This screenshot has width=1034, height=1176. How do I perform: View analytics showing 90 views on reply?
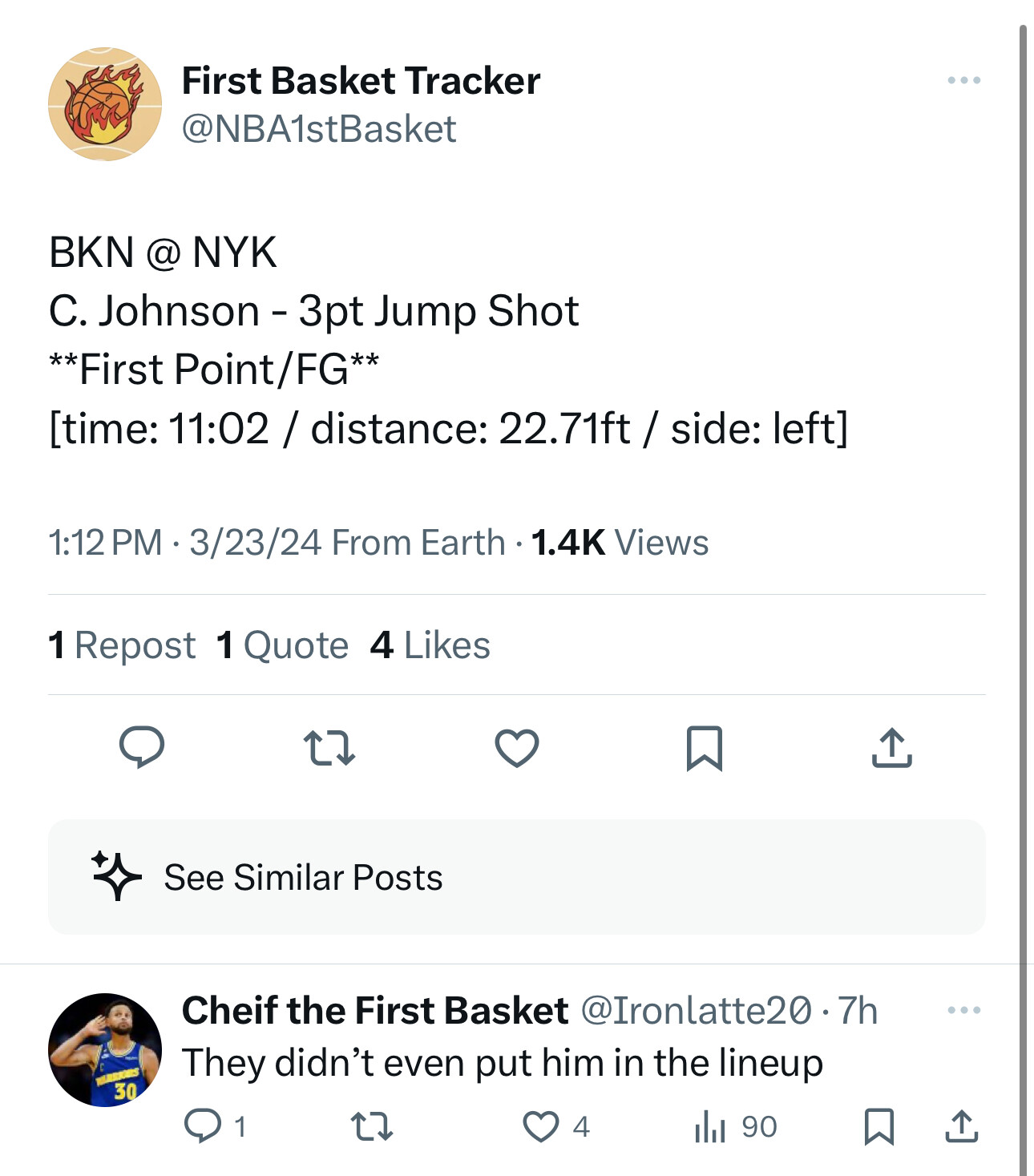pyautogui.click(x=735, y=1126)
